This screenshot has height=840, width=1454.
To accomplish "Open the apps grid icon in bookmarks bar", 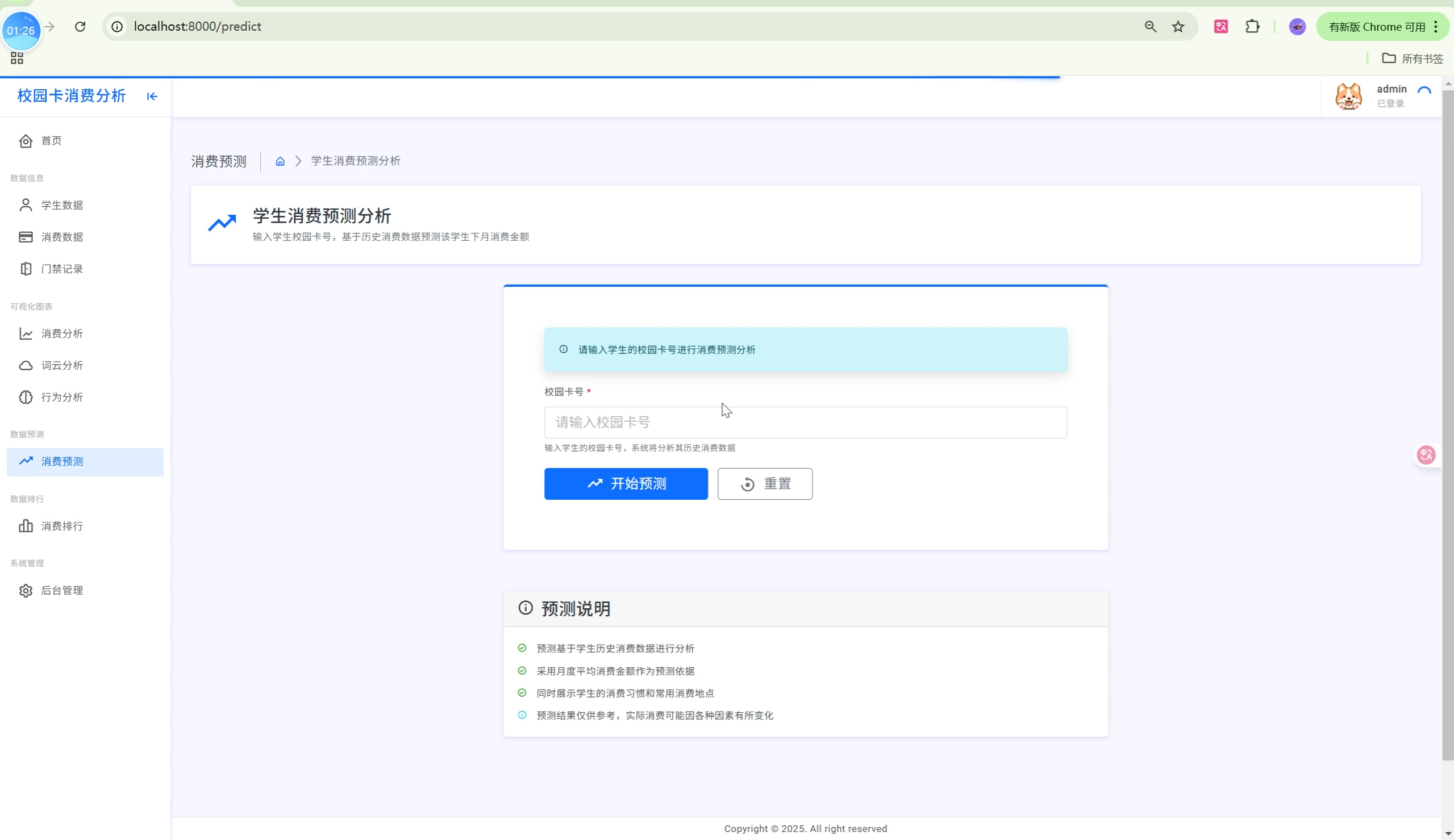I will (16, 58).
